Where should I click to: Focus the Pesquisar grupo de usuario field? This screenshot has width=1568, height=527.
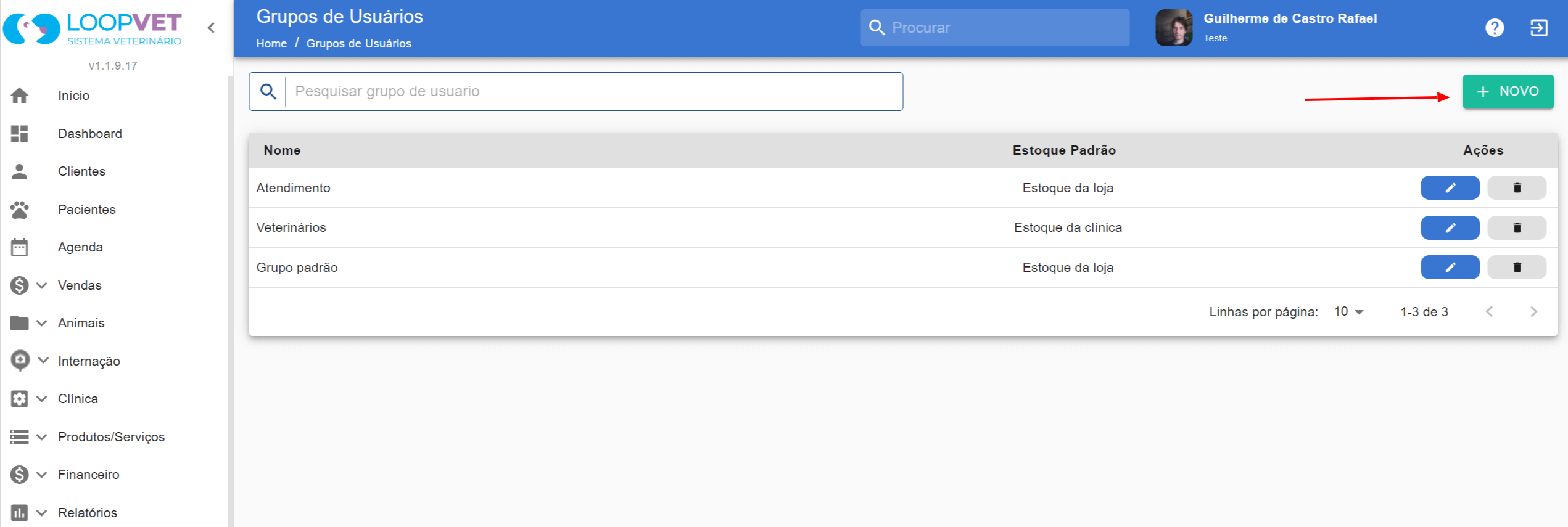[x=593, y=91]
